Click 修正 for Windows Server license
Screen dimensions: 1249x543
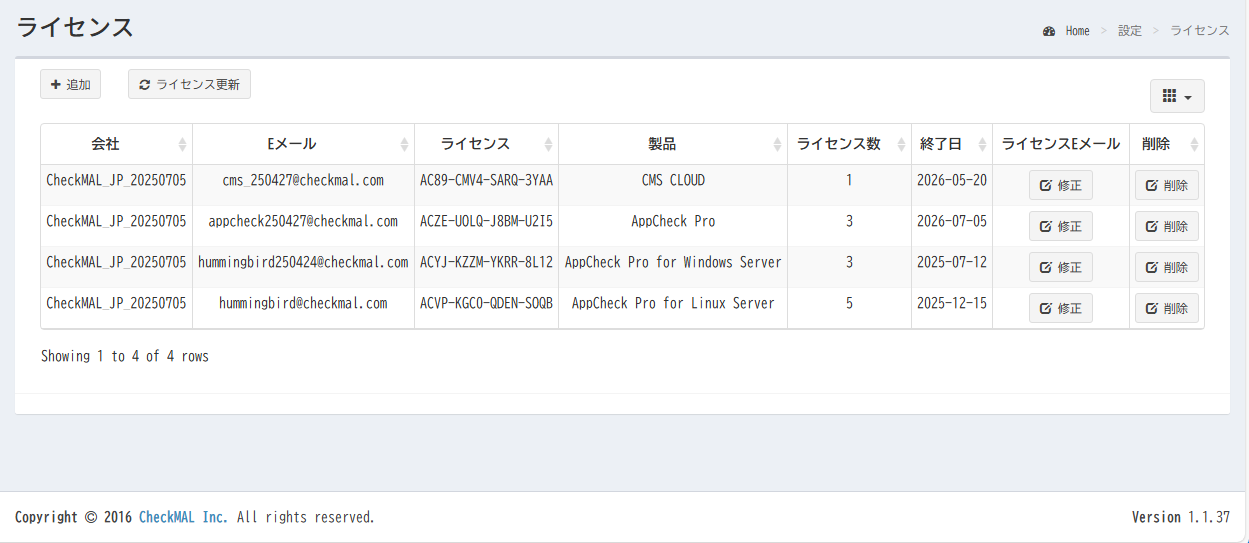click(1060, 267)
